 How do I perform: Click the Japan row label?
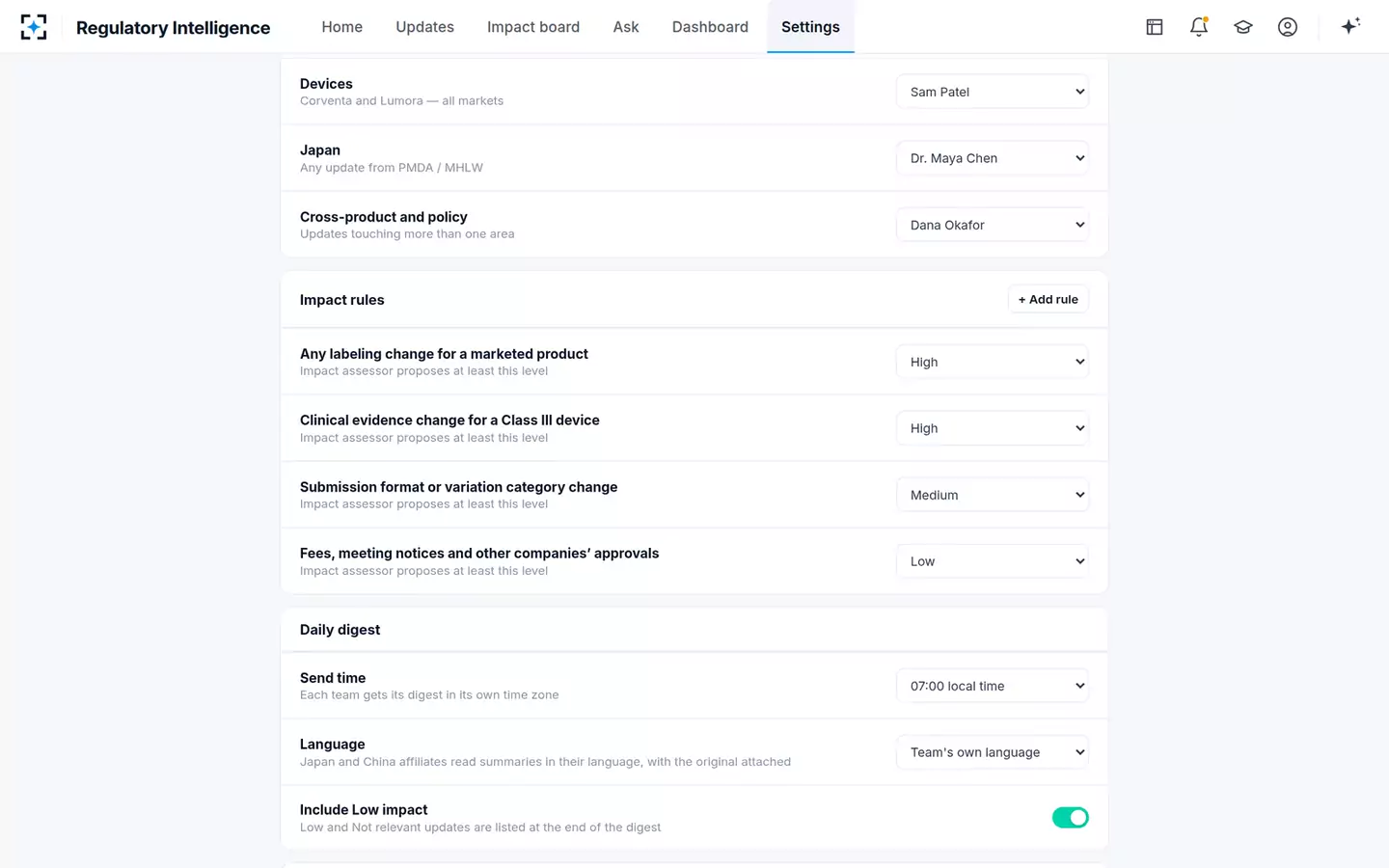[x=320, y=150]
